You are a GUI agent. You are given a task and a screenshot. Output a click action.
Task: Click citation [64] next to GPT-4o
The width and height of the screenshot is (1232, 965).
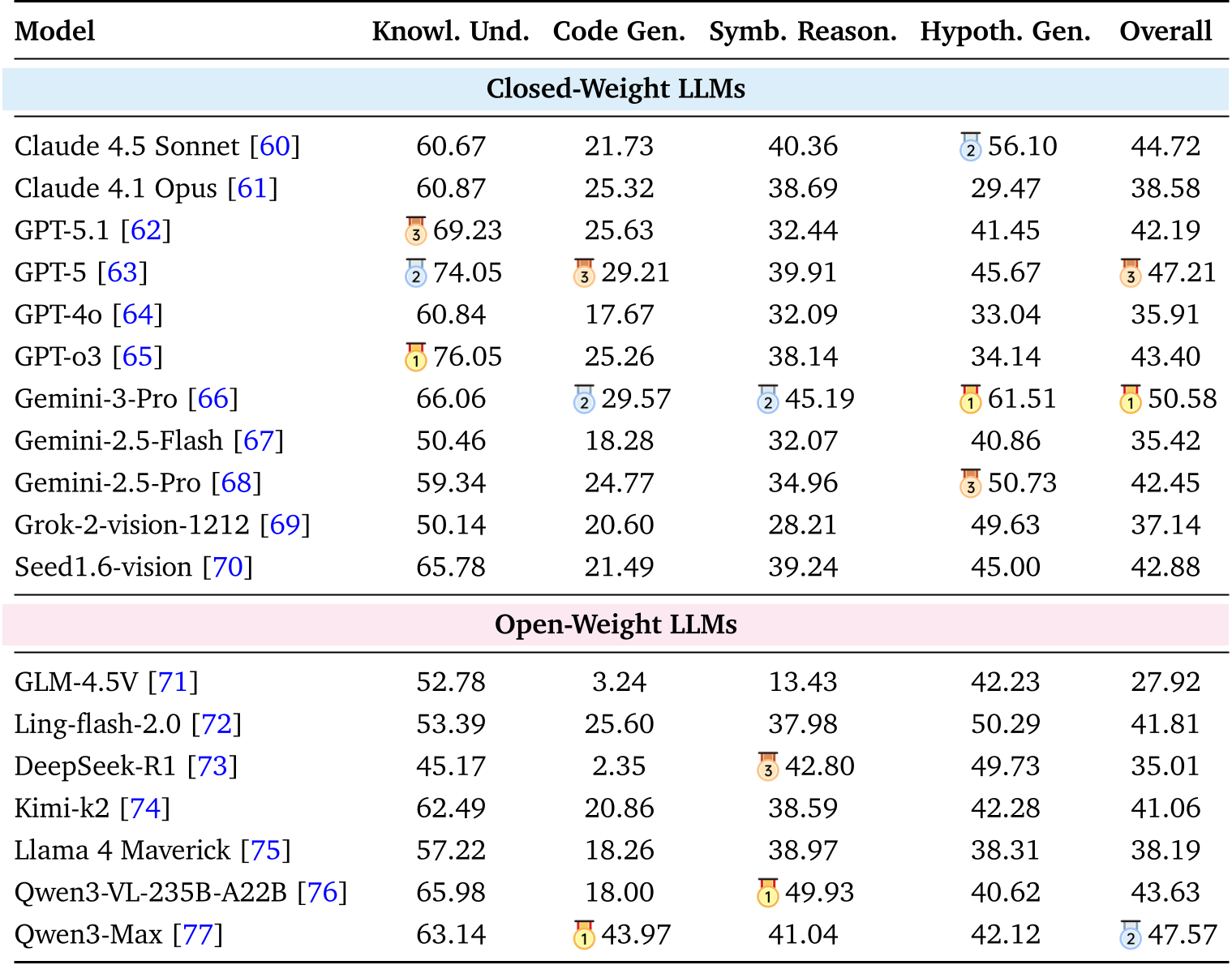pos(138,315)
